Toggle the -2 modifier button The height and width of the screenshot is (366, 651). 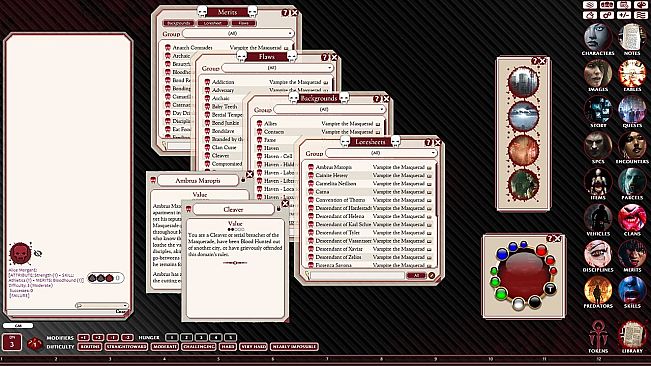(x=128, y=337)
